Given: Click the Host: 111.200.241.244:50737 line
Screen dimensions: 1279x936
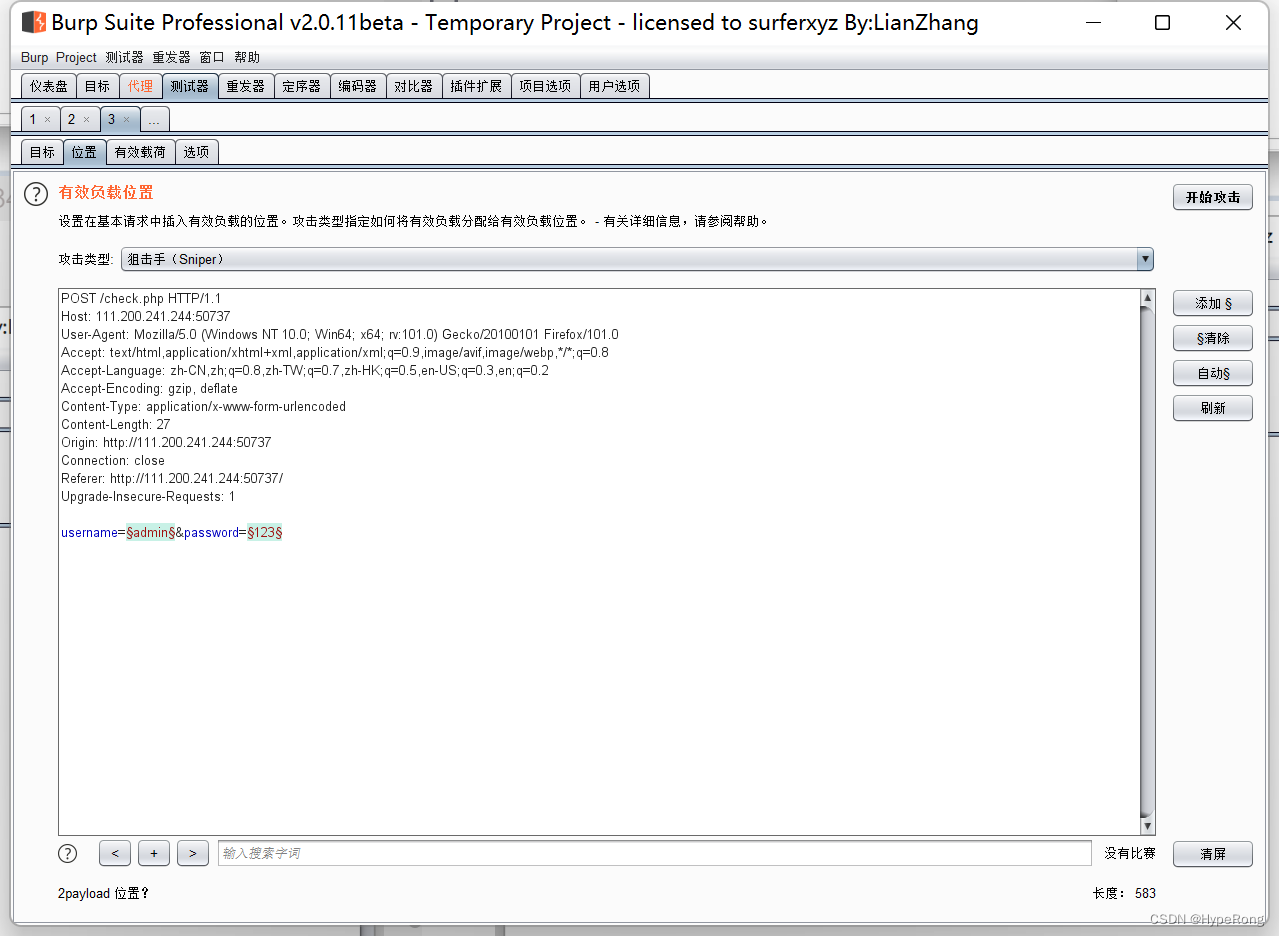Looking at the screenshot, I should tap(146, 317).
